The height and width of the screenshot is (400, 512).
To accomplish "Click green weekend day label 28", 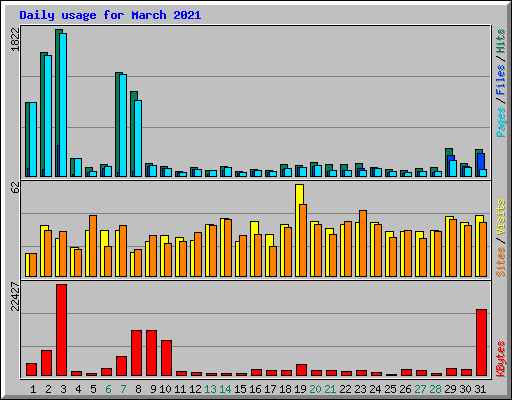I will [x=435, y=389].
